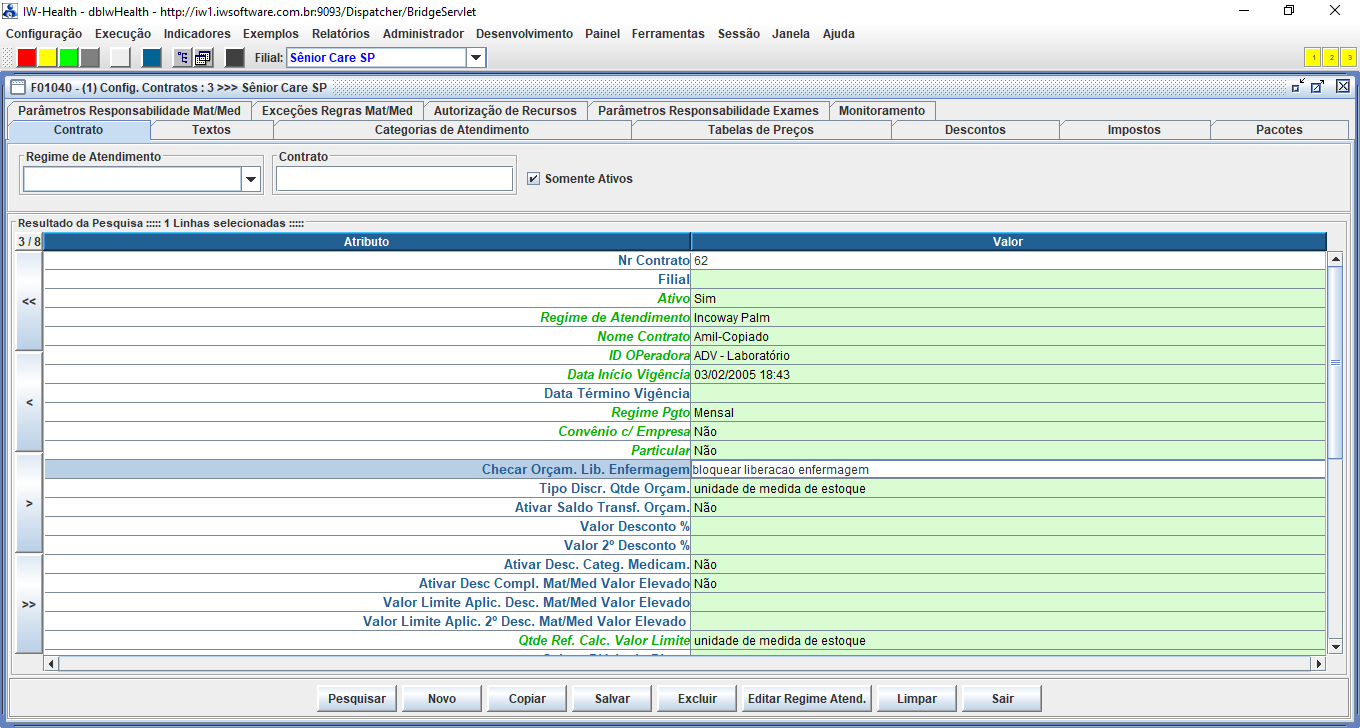Screen dimensions: 1360x728
Task: Open the Ferramentas menu
Action: (x=668, y=33)
